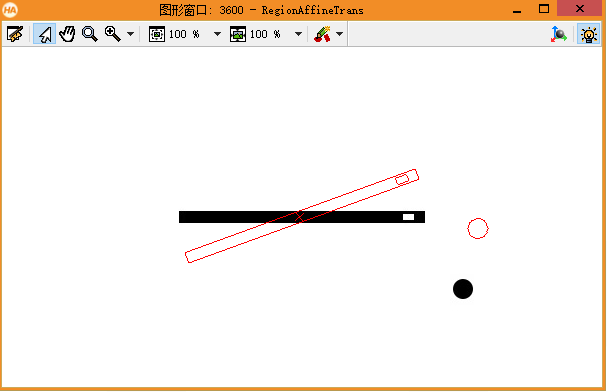Select the zoom-in magnifier with plus
607x392 pixels.
(x=113, y=34)
